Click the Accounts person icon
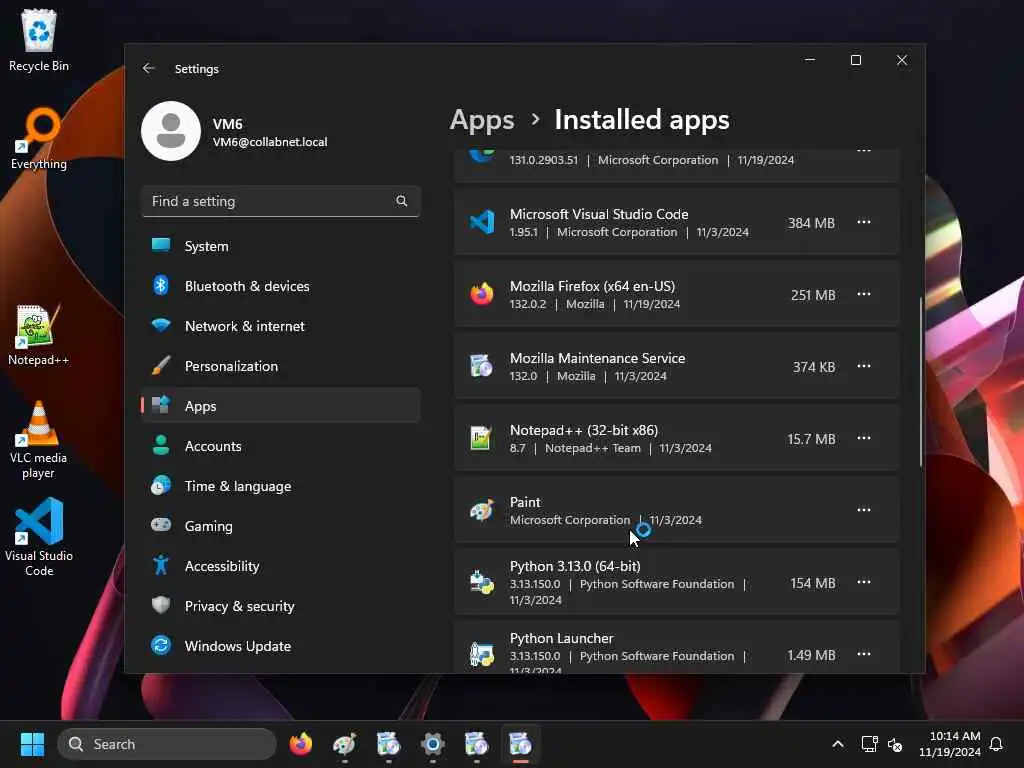Screen dimensions: 1024x768 161,445
